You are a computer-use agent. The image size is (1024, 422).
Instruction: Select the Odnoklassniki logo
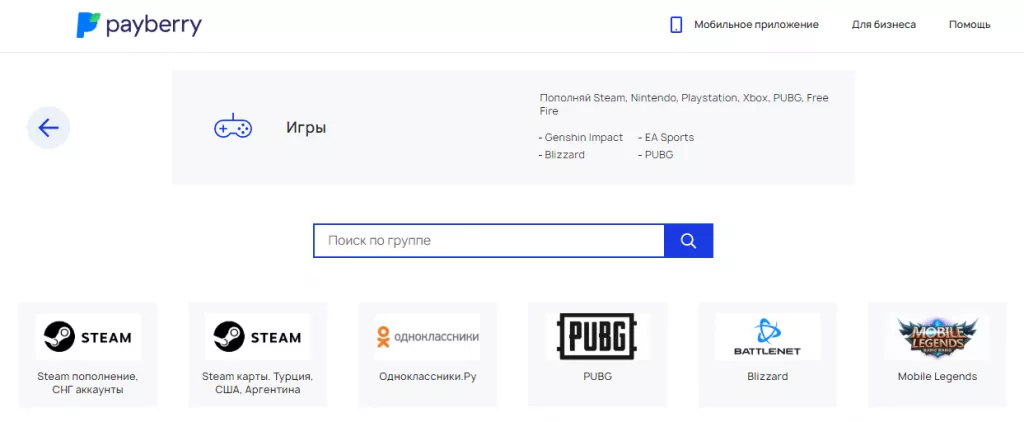427,337
